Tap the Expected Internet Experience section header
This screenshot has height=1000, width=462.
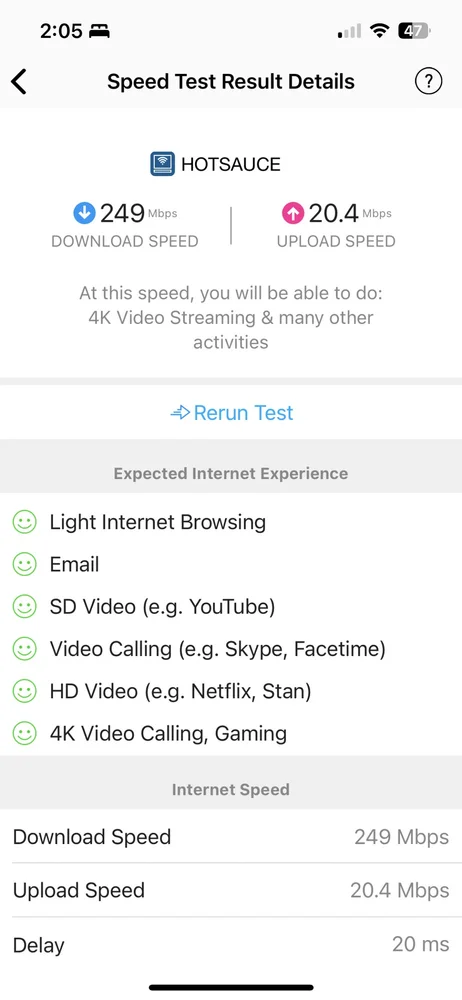(x=231, y=473)
